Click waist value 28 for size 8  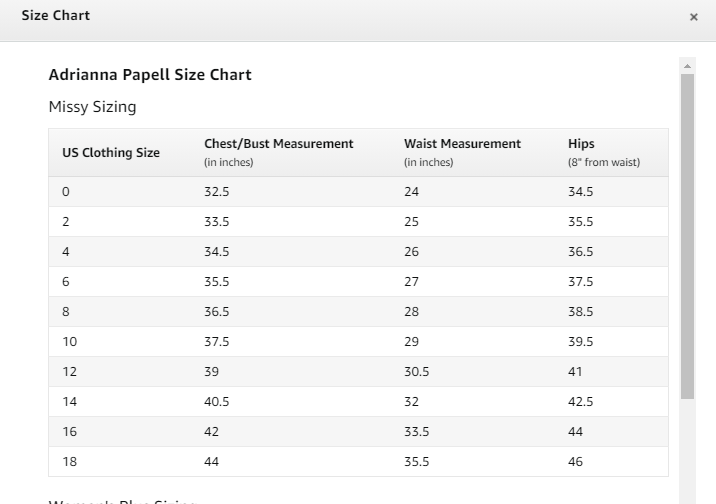pos(411,312)
